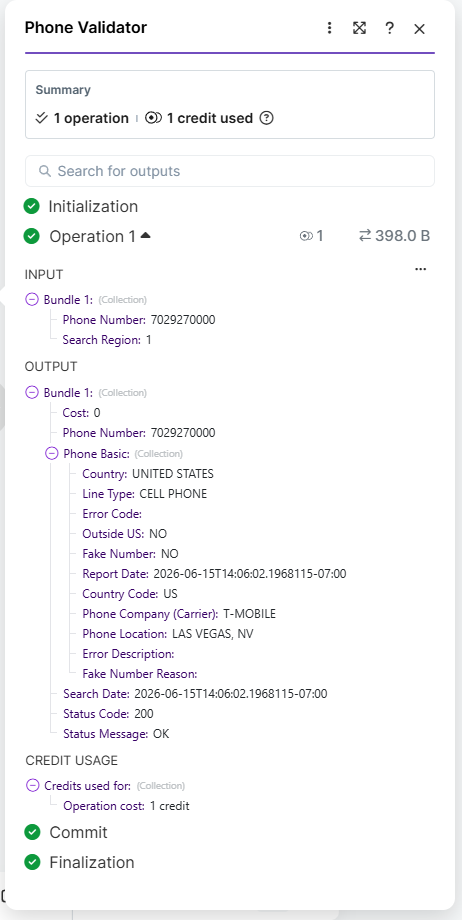Open the ellipsis menu beside INPUT
Image resolution: width=462 pixels, height=920 pixels.
click(420, 269)
